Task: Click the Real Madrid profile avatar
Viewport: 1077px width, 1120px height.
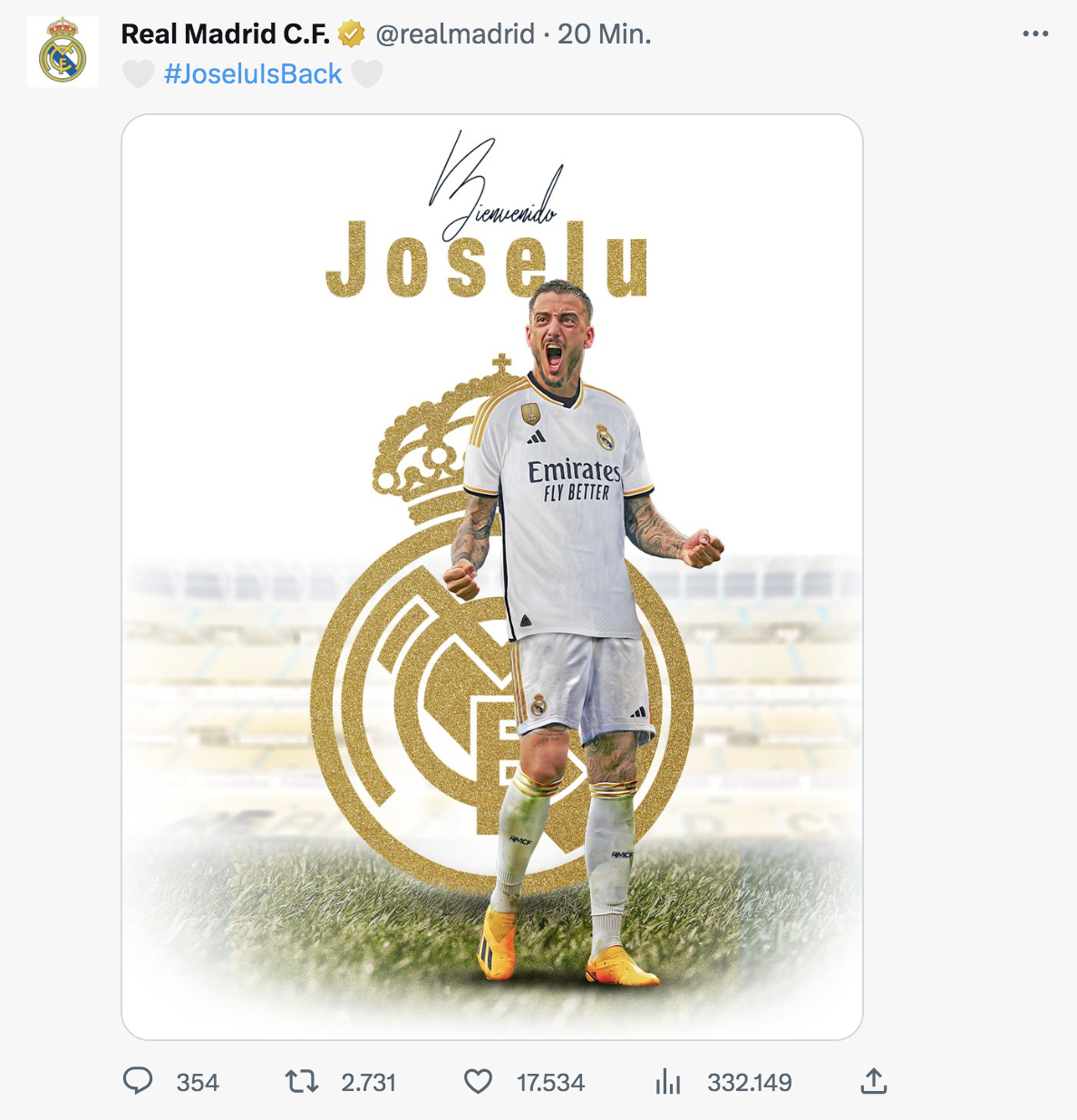Action: pyautogui.click(x=63, y=52)
